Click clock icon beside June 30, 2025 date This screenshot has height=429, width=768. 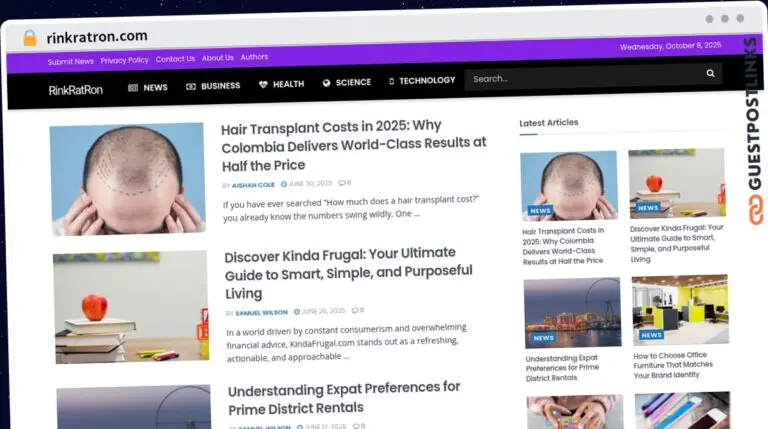[284, 184]
